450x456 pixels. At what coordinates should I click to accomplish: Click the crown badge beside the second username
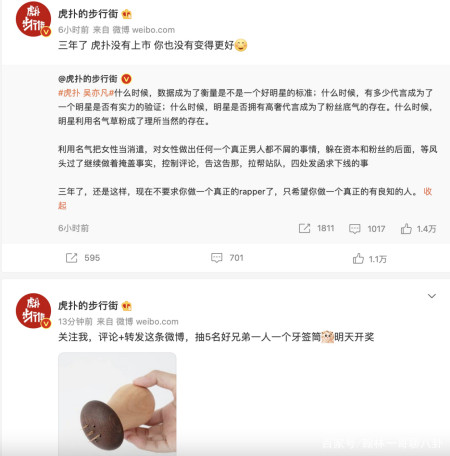(x=127, y=306)
